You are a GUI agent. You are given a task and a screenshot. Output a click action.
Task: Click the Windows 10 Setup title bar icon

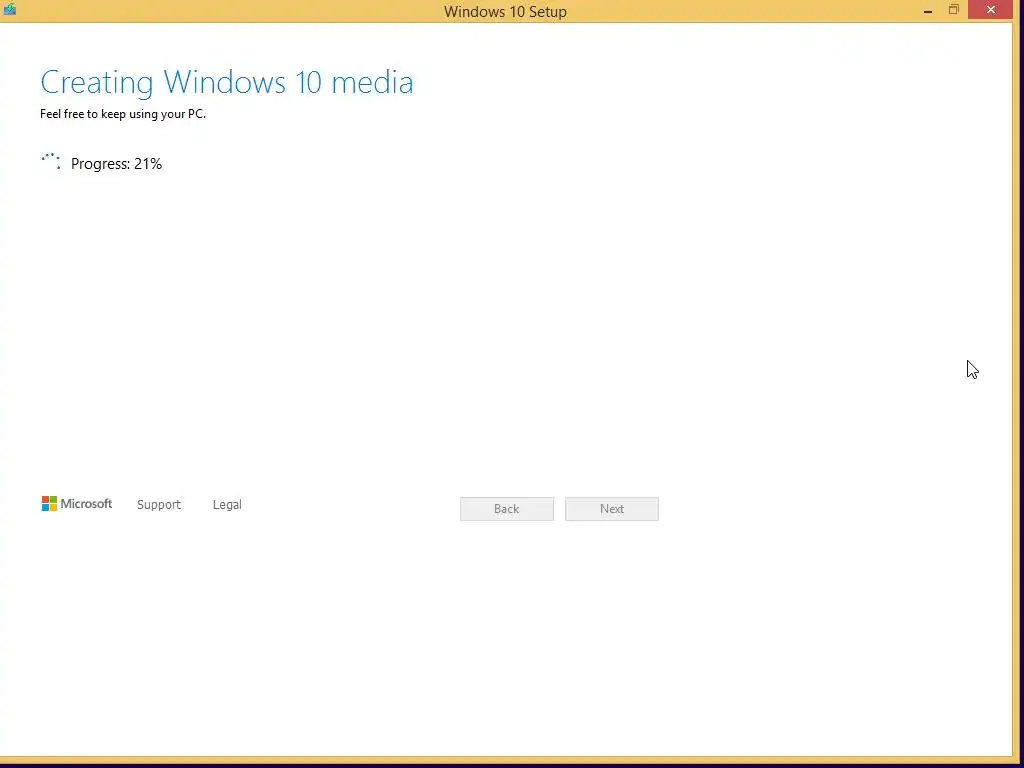click(x=10, y=9)
